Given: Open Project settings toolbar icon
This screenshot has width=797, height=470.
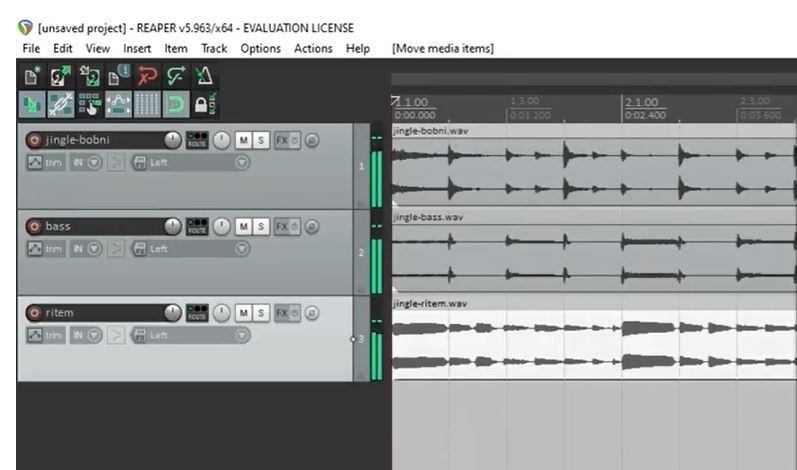Looking at the screenshot, I should coord(118,76).
